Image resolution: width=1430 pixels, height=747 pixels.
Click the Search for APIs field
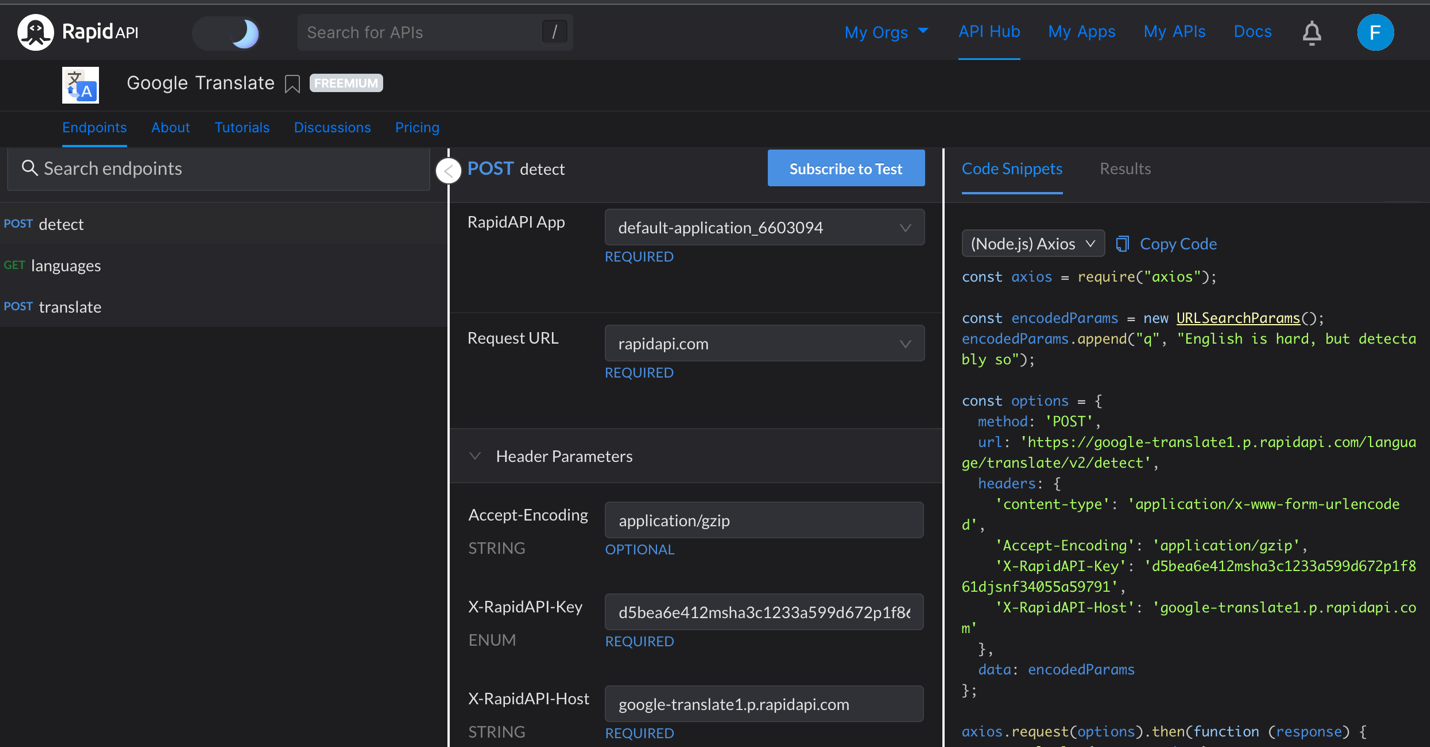pyautogui.click(x=435, y=33)
